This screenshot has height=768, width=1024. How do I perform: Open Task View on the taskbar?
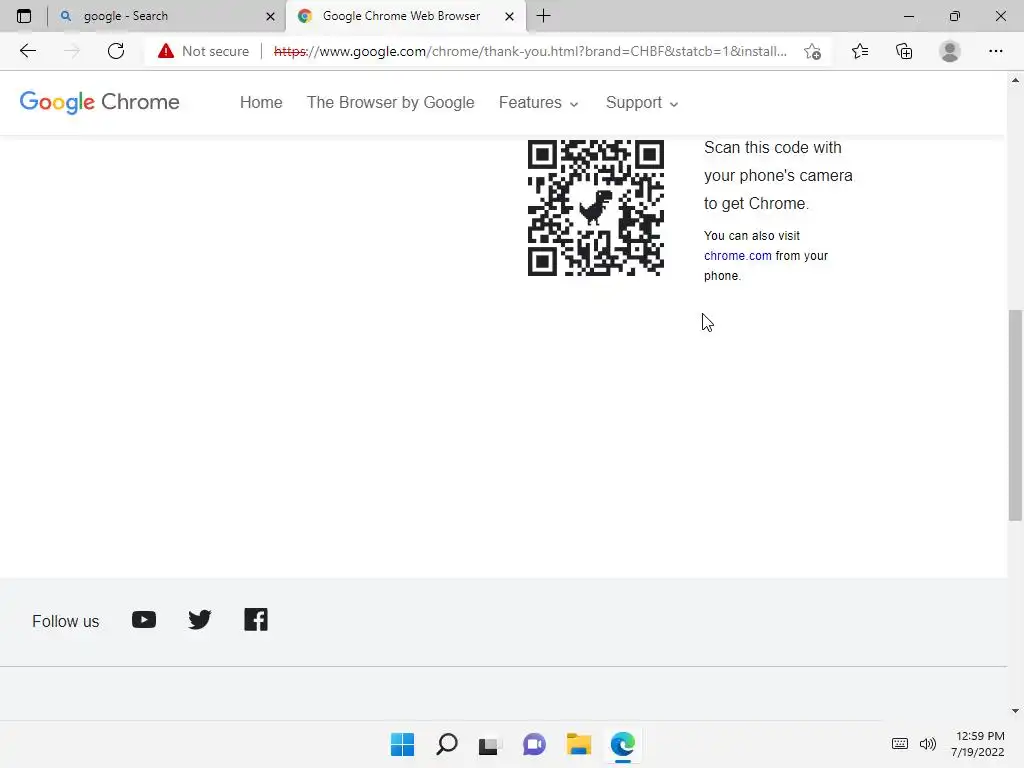[x=490, y=744]
